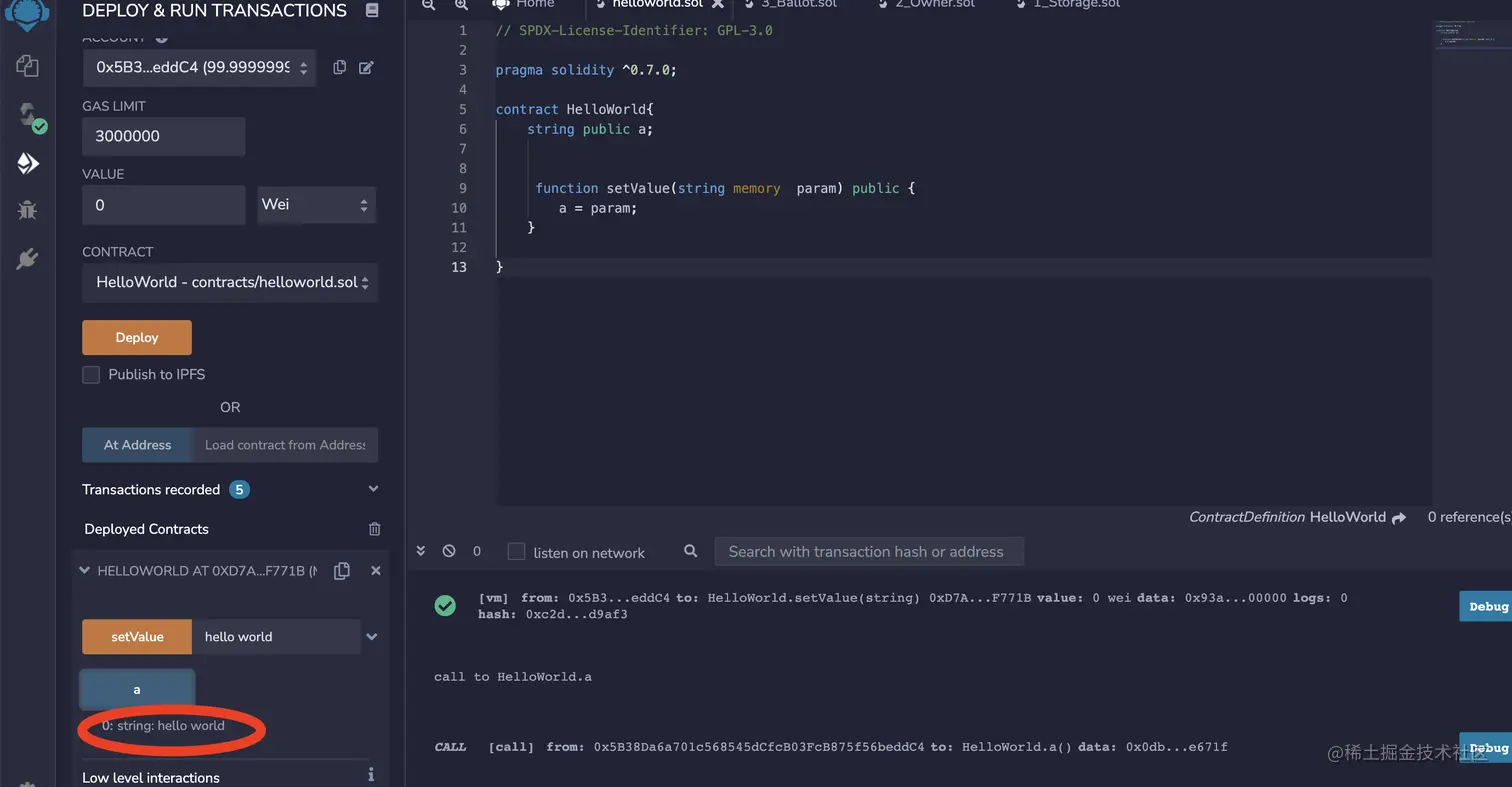The image size is (1512, 787).
Task: Clear deployed contracts with the trash icon
Action: pyautogui.click(x=374, y=529)
